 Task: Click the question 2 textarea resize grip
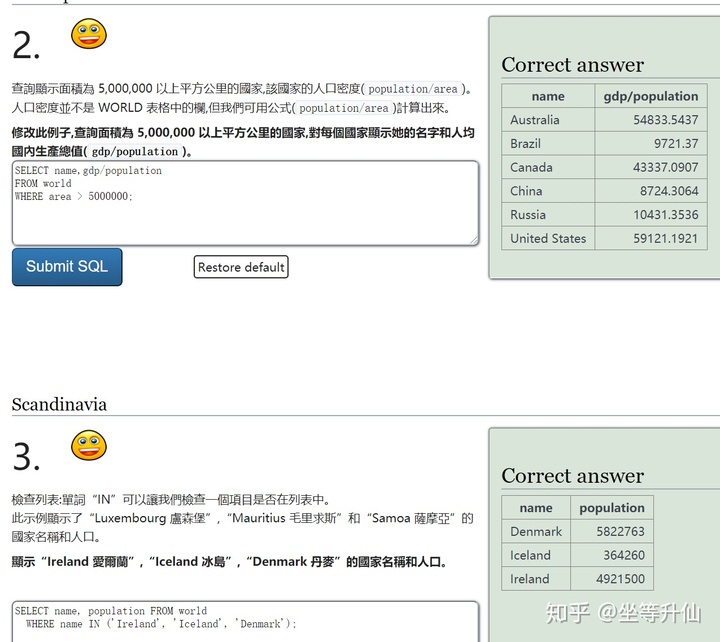coord(473,240)
